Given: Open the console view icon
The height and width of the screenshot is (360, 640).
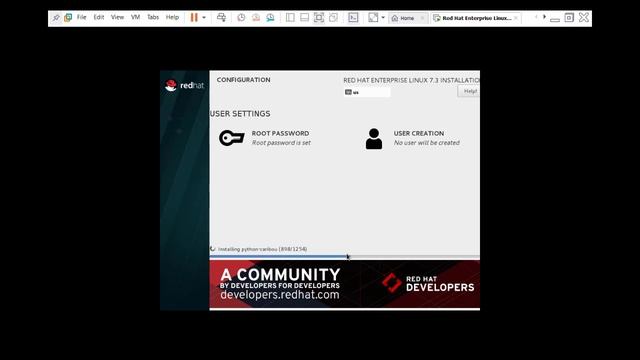Looking at the screenshot, I should click(353, 18).
